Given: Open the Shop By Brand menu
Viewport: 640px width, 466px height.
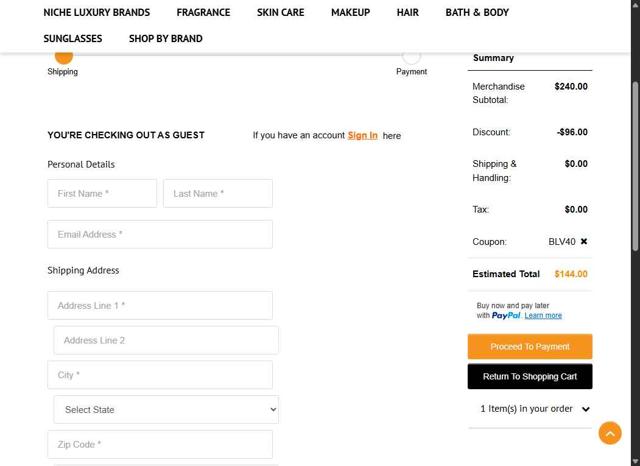Looking at the screenshot, I should [166, 39].
